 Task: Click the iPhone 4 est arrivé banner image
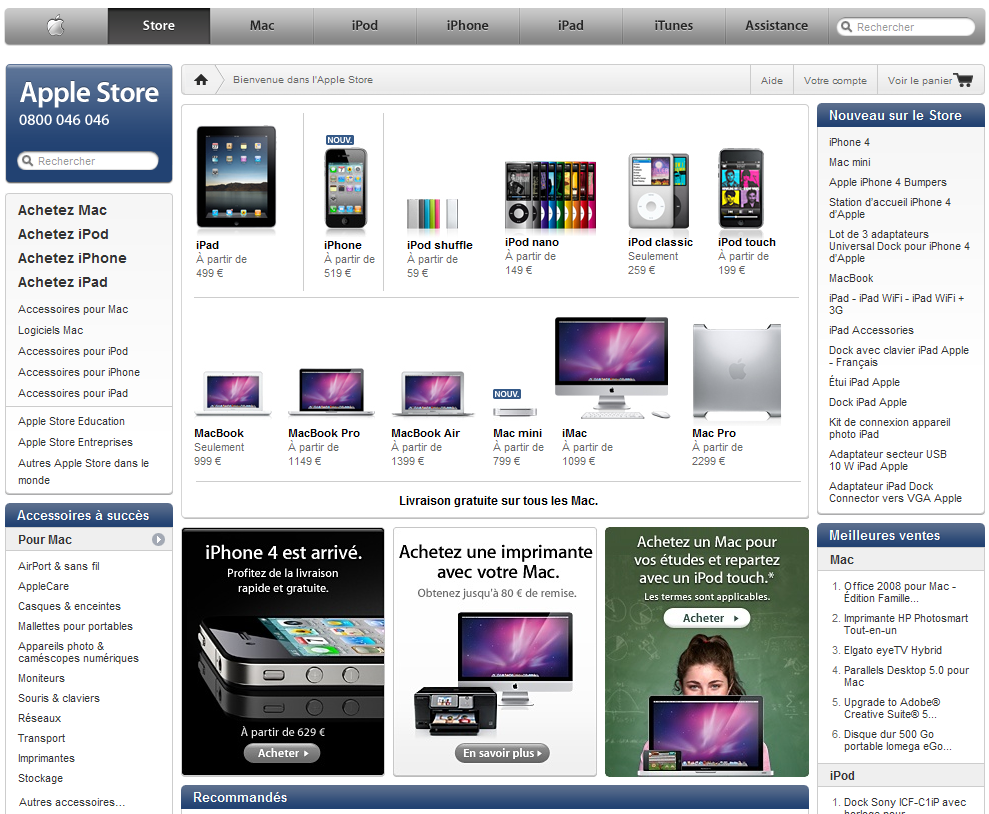(x=283, y=651)
